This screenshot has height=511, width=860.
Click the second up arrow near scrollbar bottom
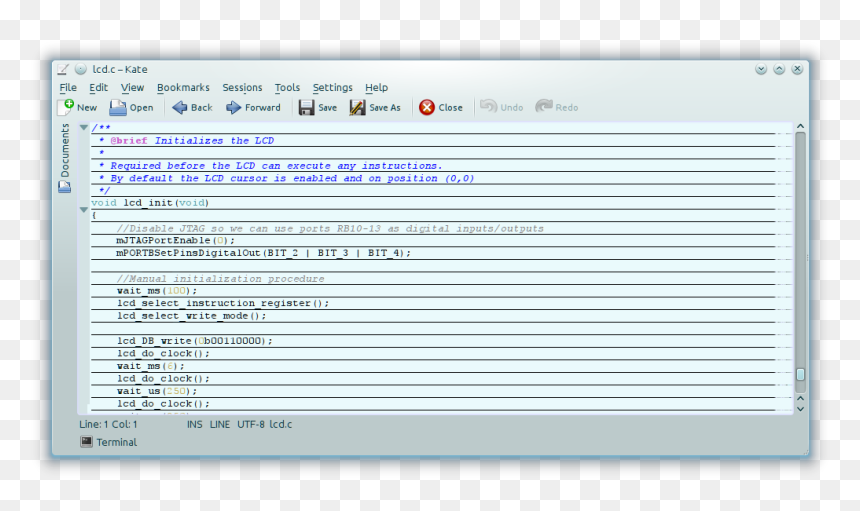[800, 398]
